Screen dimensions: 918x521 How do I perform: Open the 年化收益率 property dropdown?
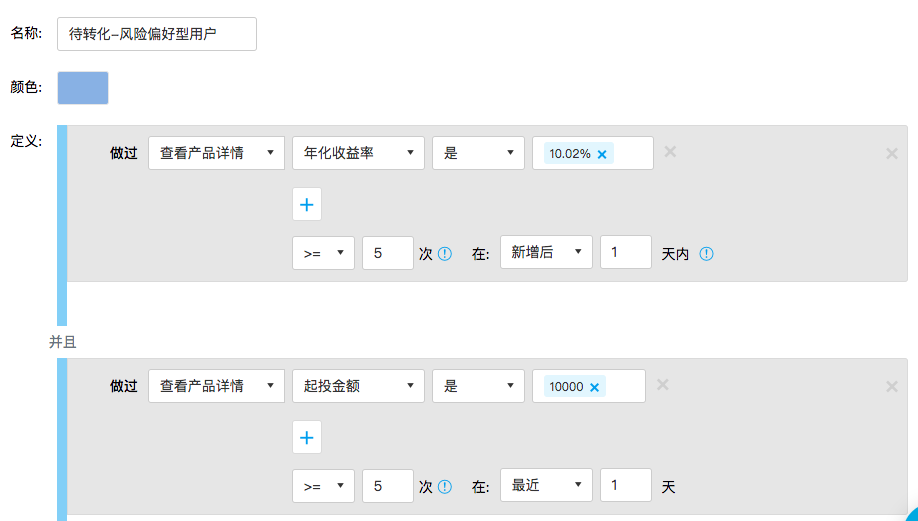(358, 153)
